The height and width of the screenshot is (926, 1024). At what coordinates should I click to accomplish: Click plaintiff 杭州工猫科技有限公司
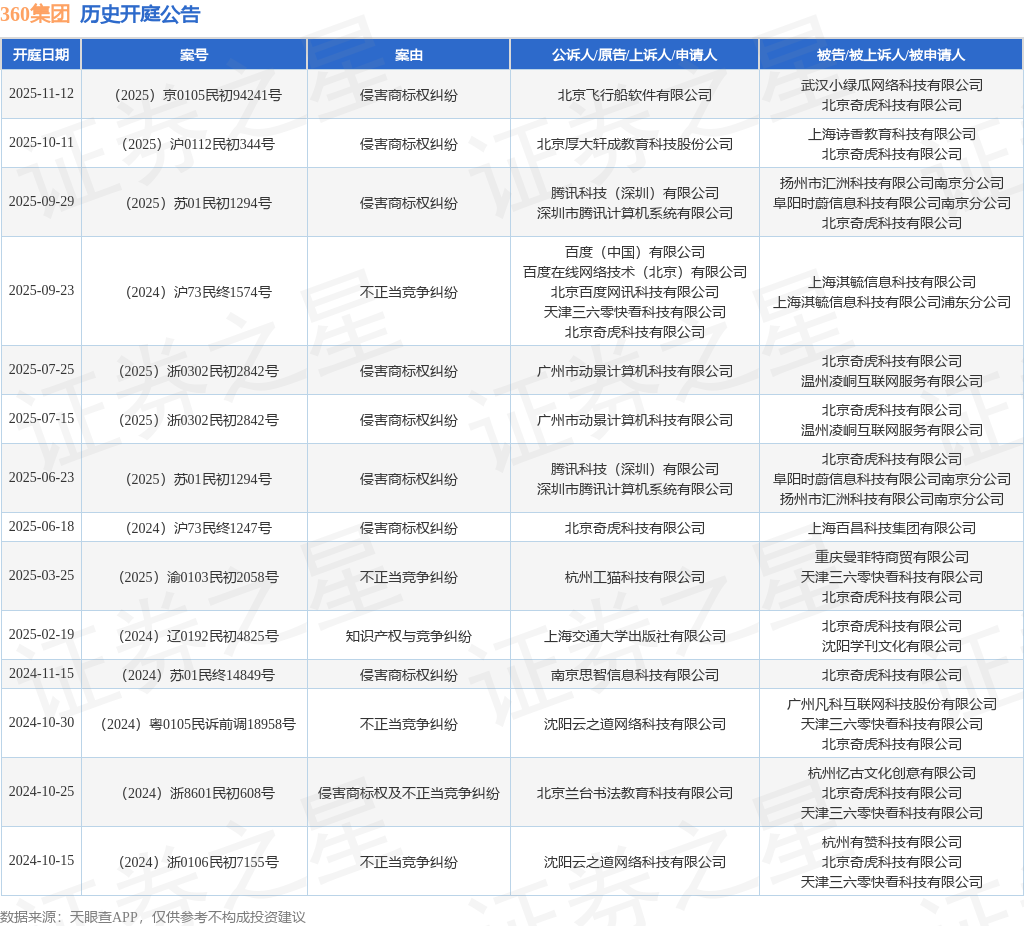[x=635, y=577]
